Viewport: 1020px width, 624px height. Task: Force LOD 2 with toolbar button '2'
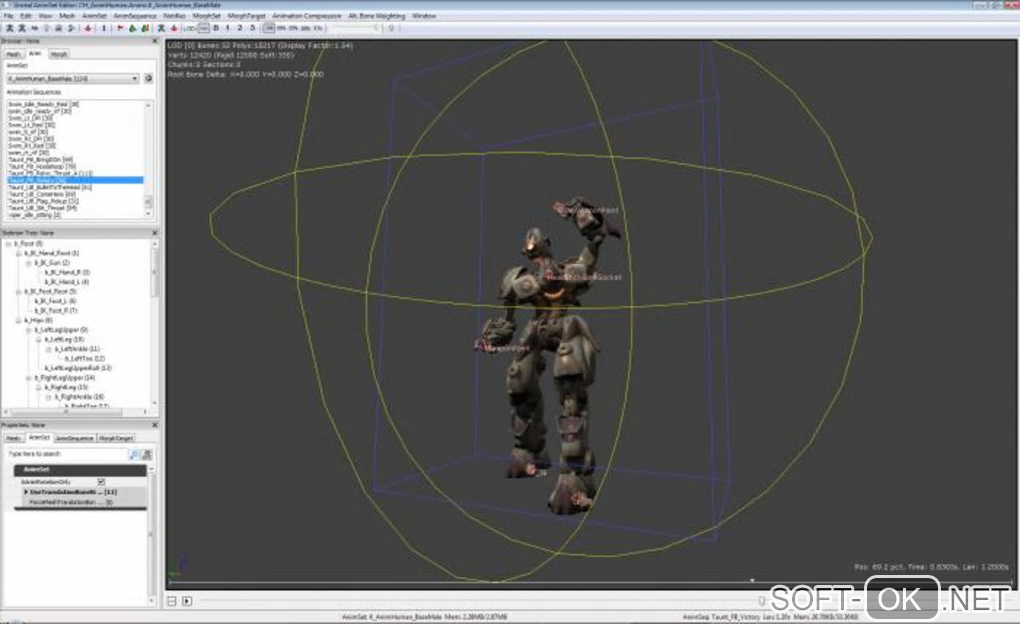click(x=240, y=28)
